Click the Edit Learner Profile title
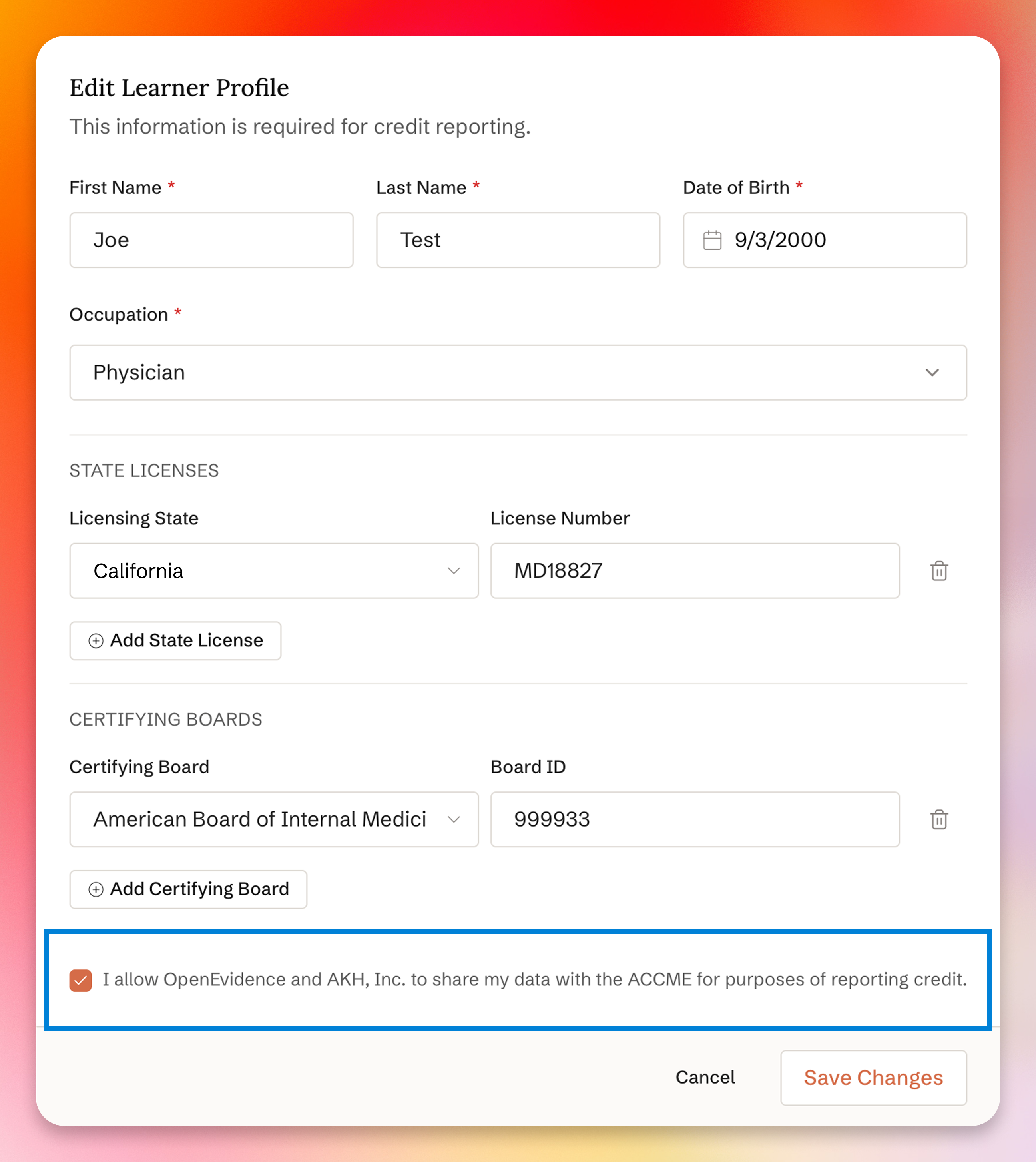Screen dimensions: 1036x1162 [x=179, y=88]
